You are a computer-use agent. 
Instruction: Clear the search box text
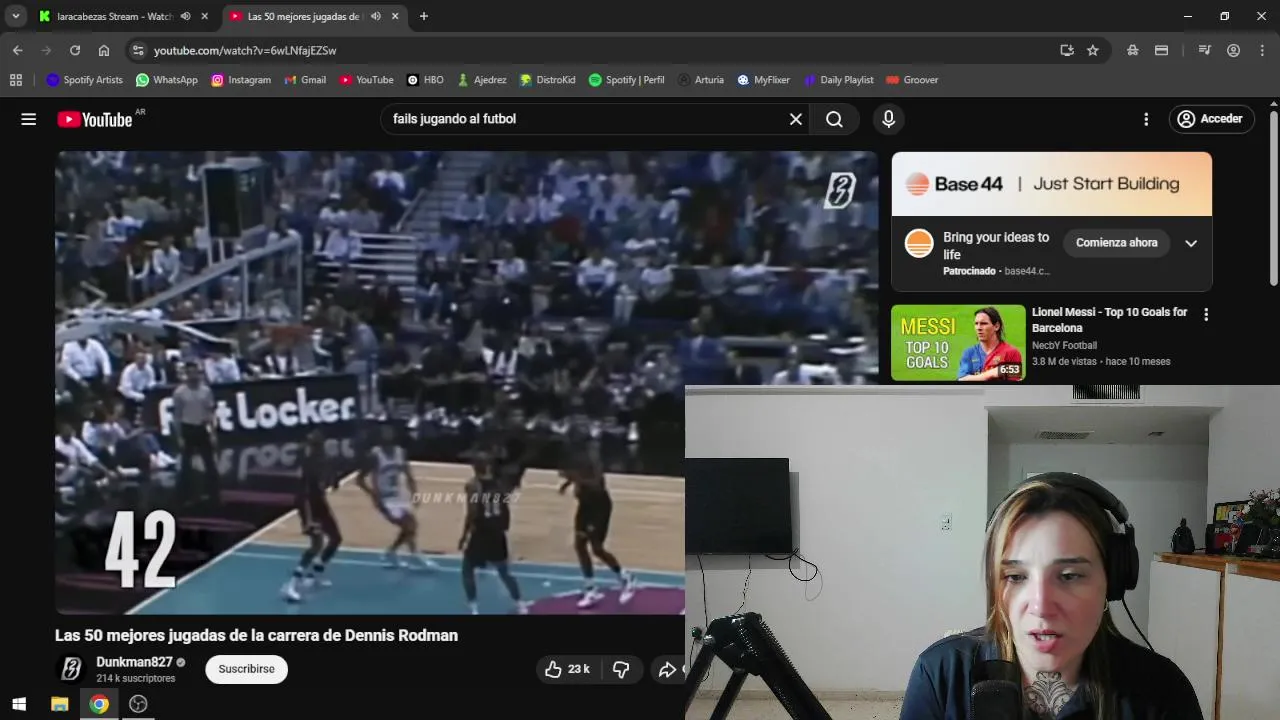coord(796,119)
